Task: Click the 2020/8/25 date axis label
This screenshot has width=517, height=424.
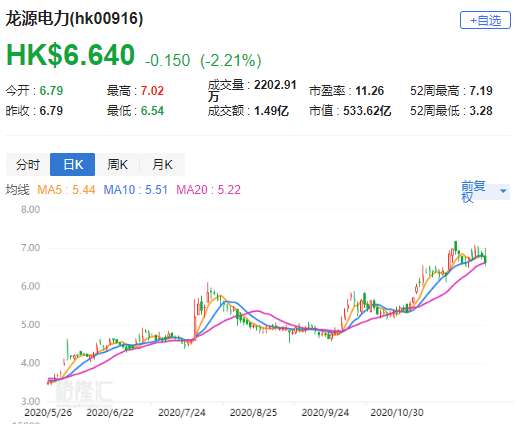Action: 254,413
